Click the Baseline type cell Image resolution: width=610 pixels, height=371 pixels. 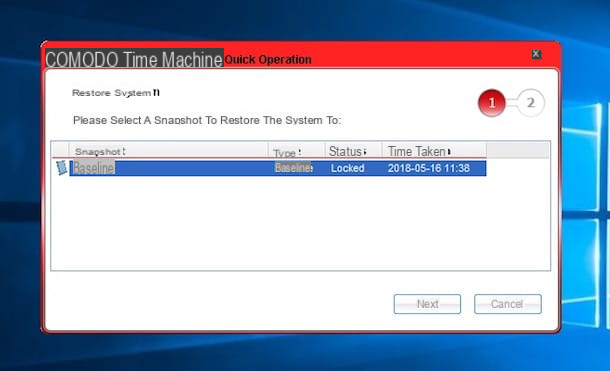click(293, 168)
